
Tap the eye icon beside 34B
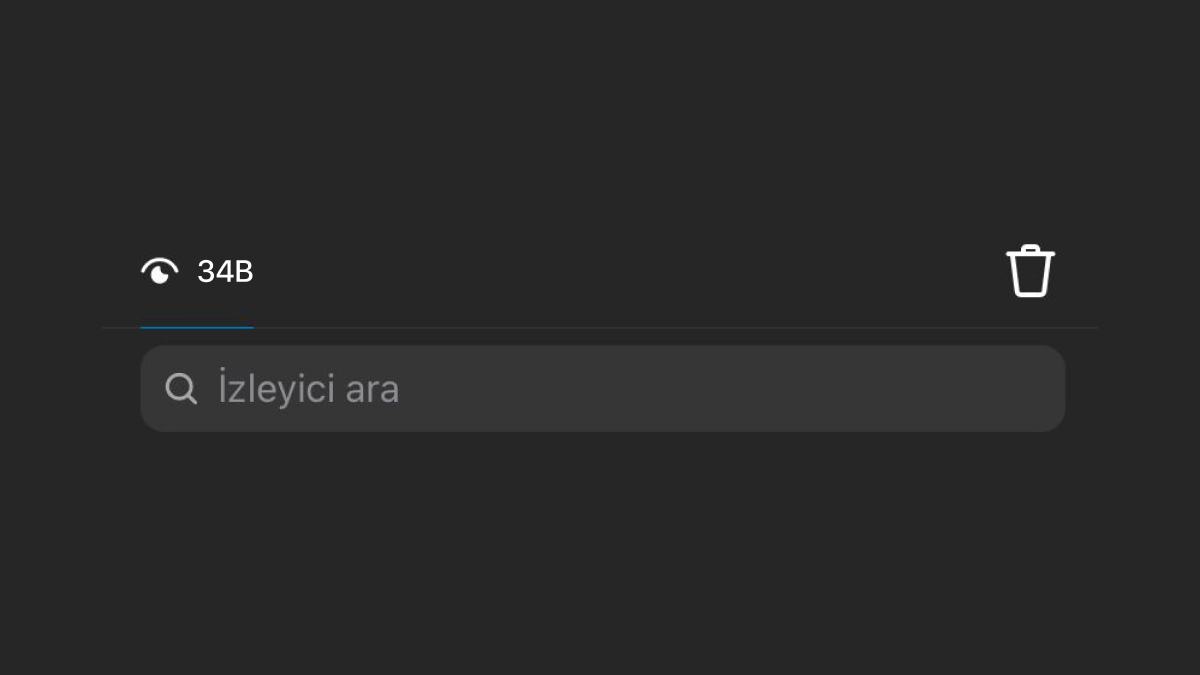tap(160, 271)
